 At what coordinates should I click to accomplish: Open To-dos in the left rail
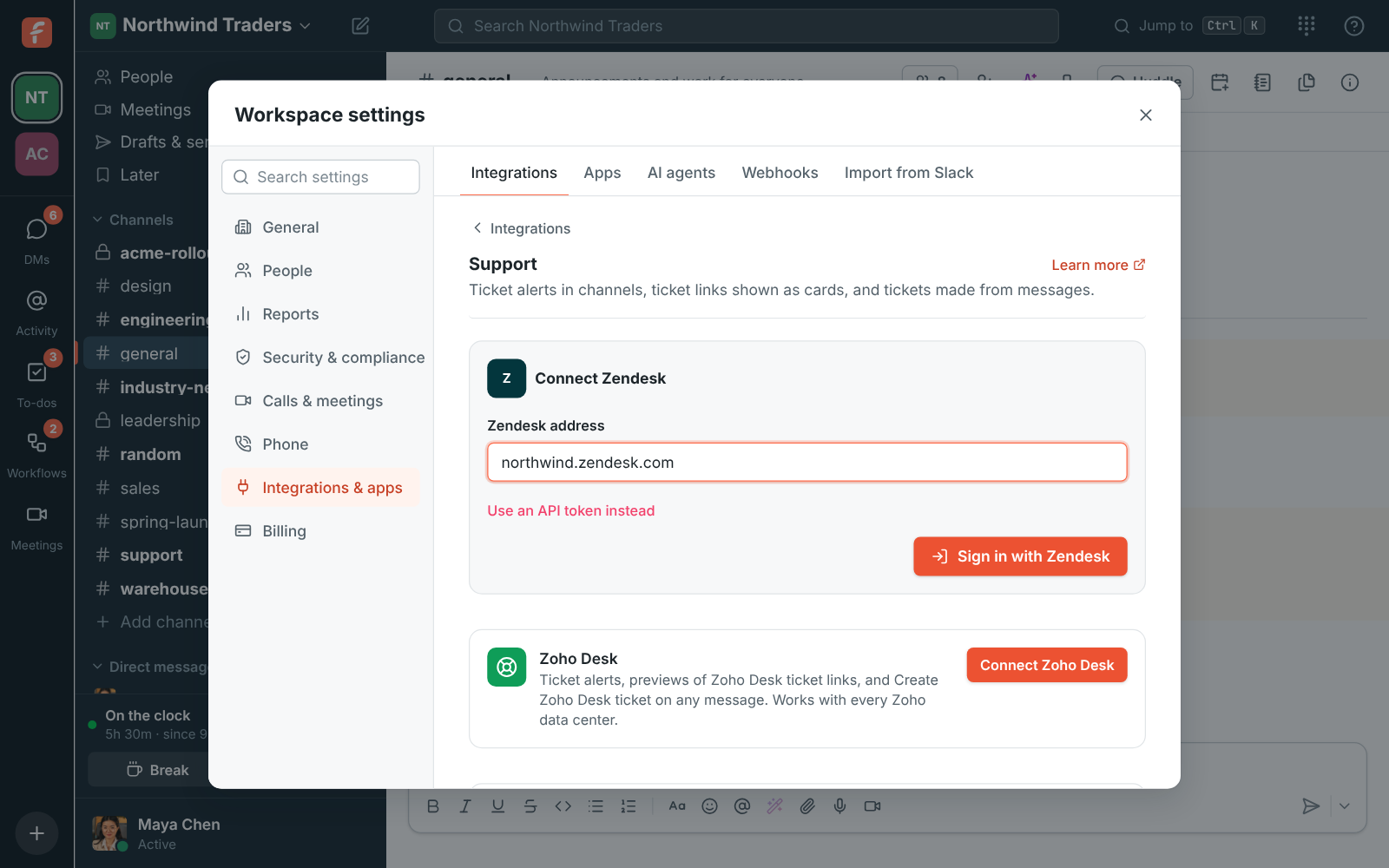[36, 382]
